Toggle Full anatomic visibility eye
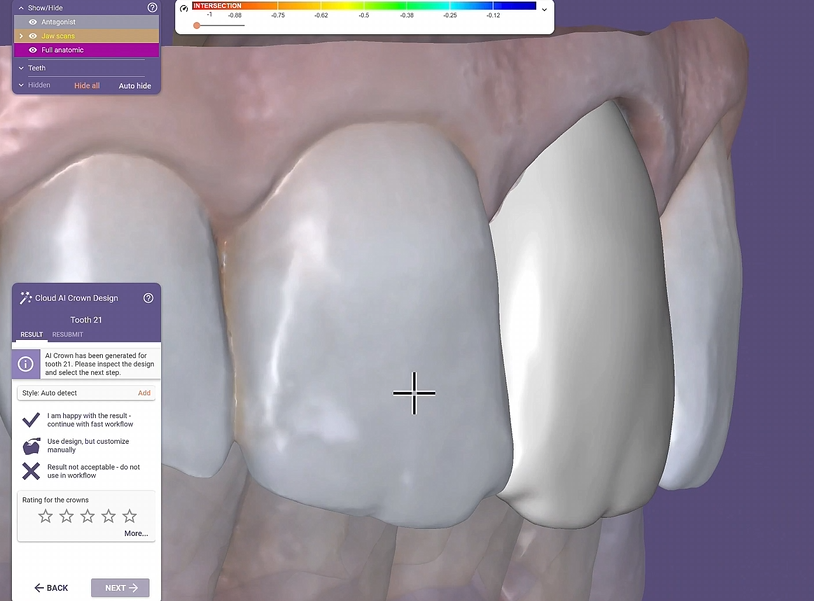814x601 pixels. pyautogui.click(x=33, y=50)
